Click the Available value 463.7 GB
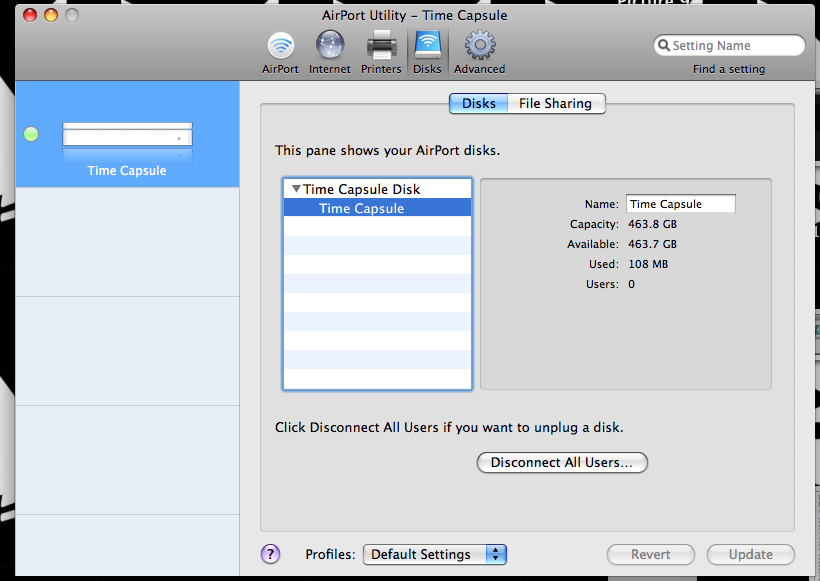 coord(653,244)
